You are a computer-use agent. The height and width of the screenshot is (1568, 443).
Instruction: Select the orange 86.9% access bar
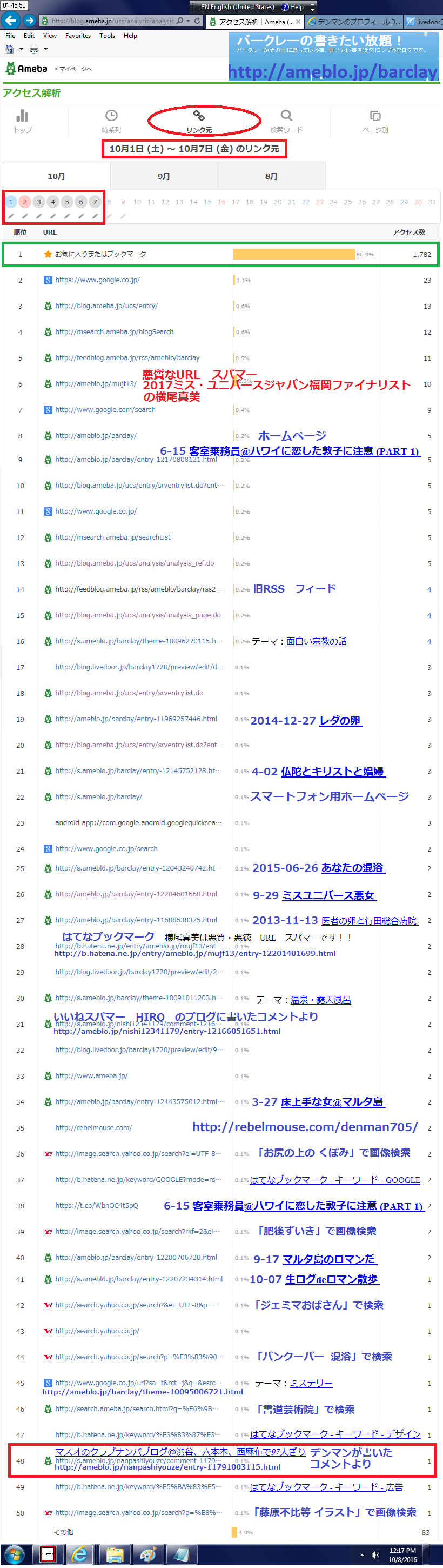294,254
